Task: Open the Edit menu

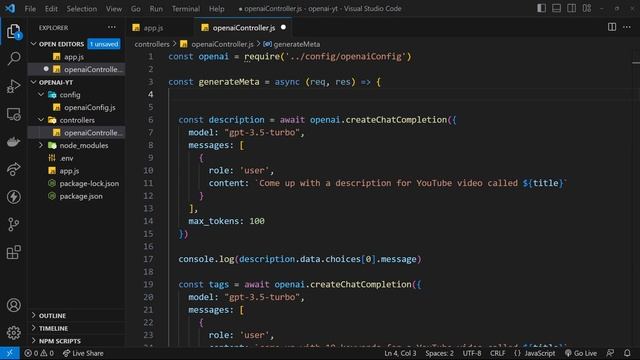Action: pos(51,9)
